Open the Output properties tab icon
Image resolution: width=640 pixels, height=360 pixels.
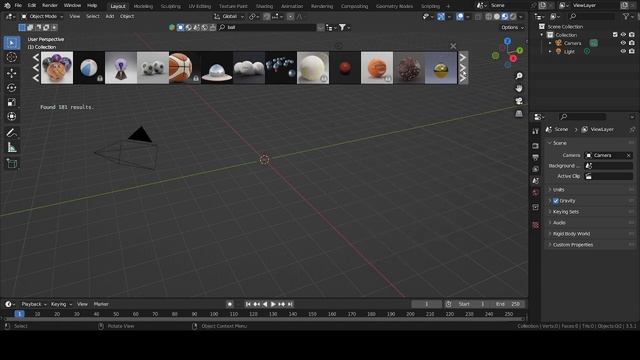click(x=536, y=157)
